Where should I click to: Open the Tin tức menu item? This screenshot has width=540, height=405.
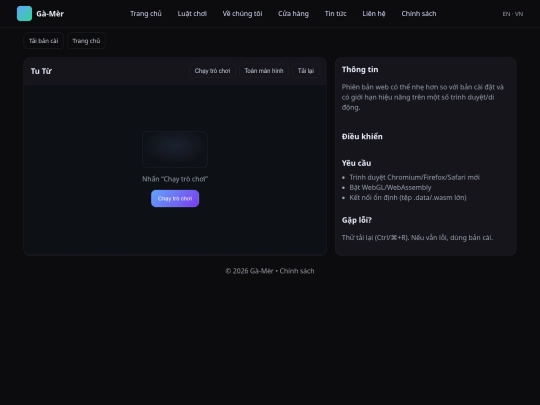click(335, 14)
